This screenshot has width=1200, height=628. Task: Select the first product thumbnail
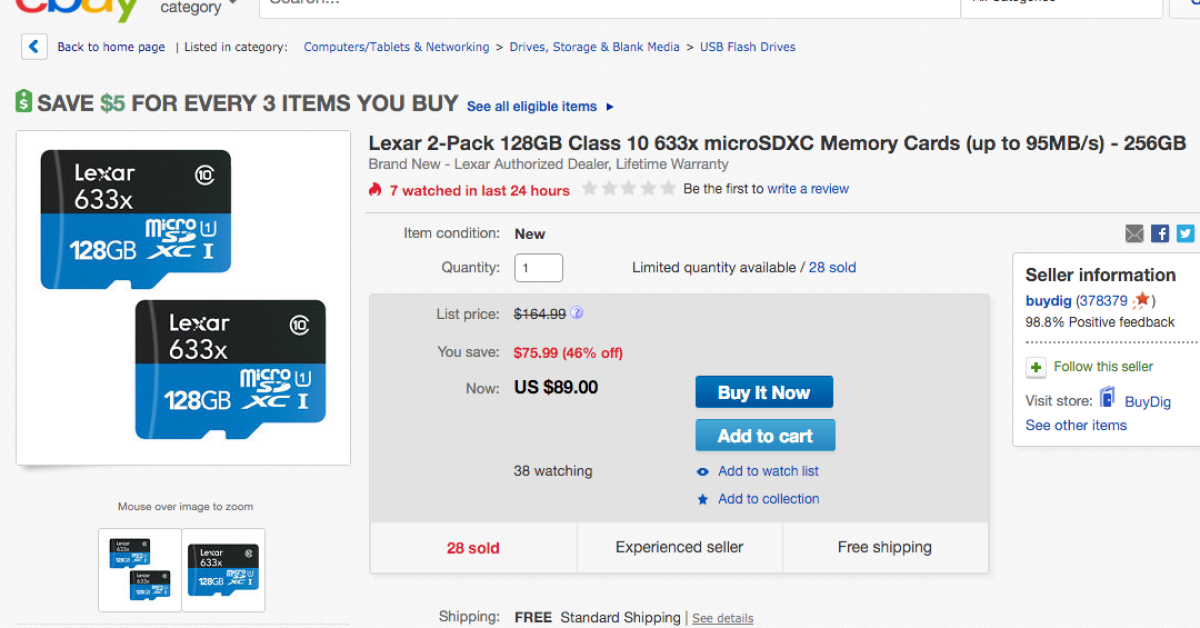(140, 569)
